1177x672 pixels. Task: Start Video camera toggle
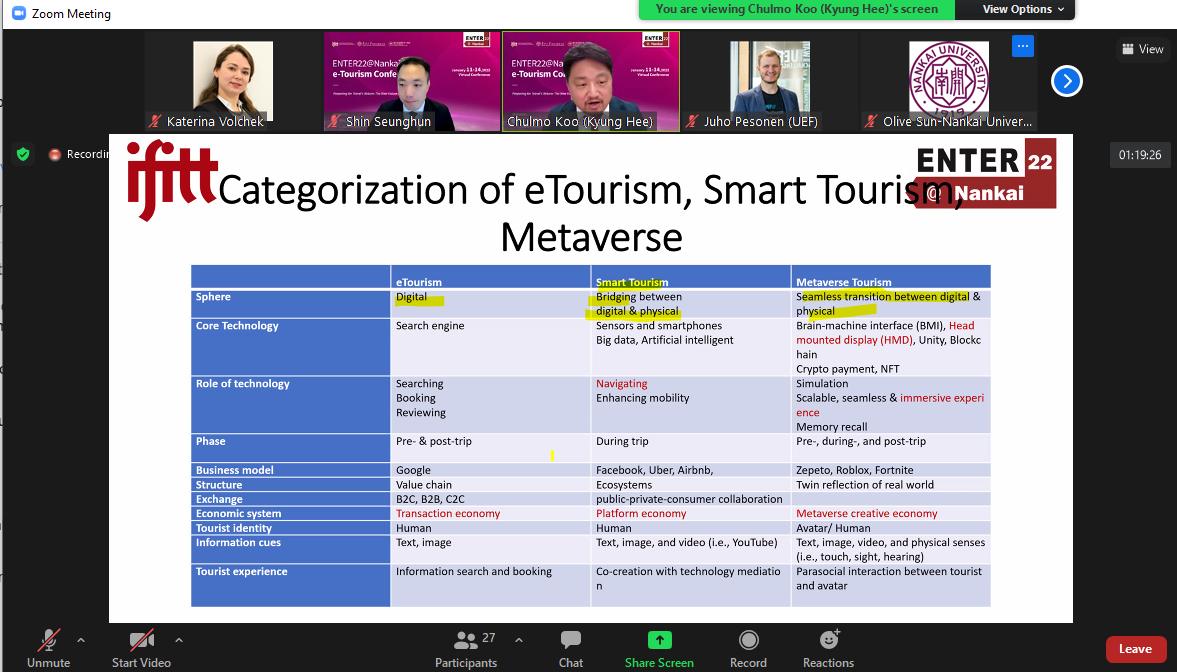coord(141,648)
